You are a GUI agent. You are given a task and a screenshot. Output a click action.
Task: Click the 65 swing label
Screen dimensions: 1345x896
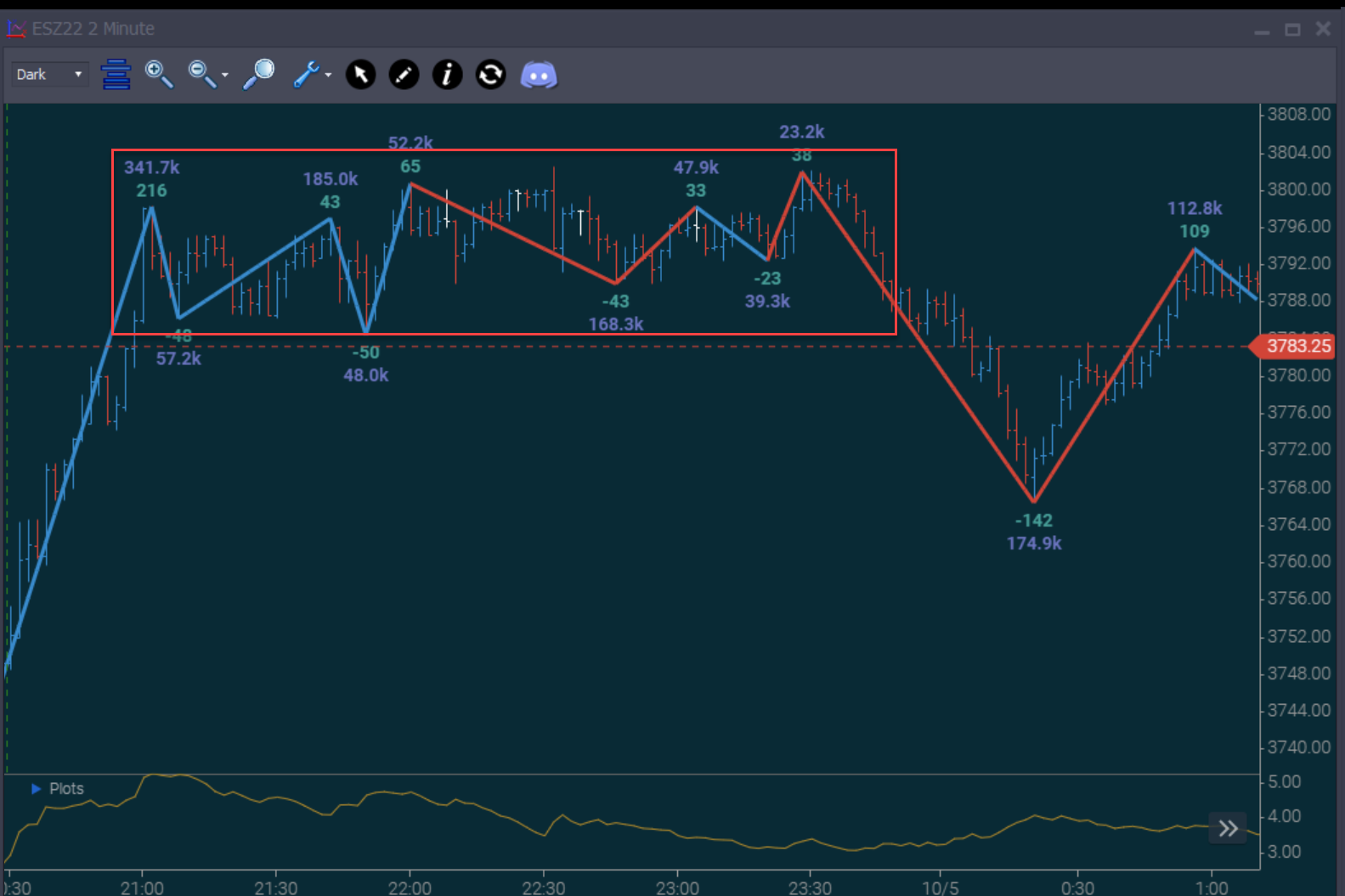pos(410,166)
